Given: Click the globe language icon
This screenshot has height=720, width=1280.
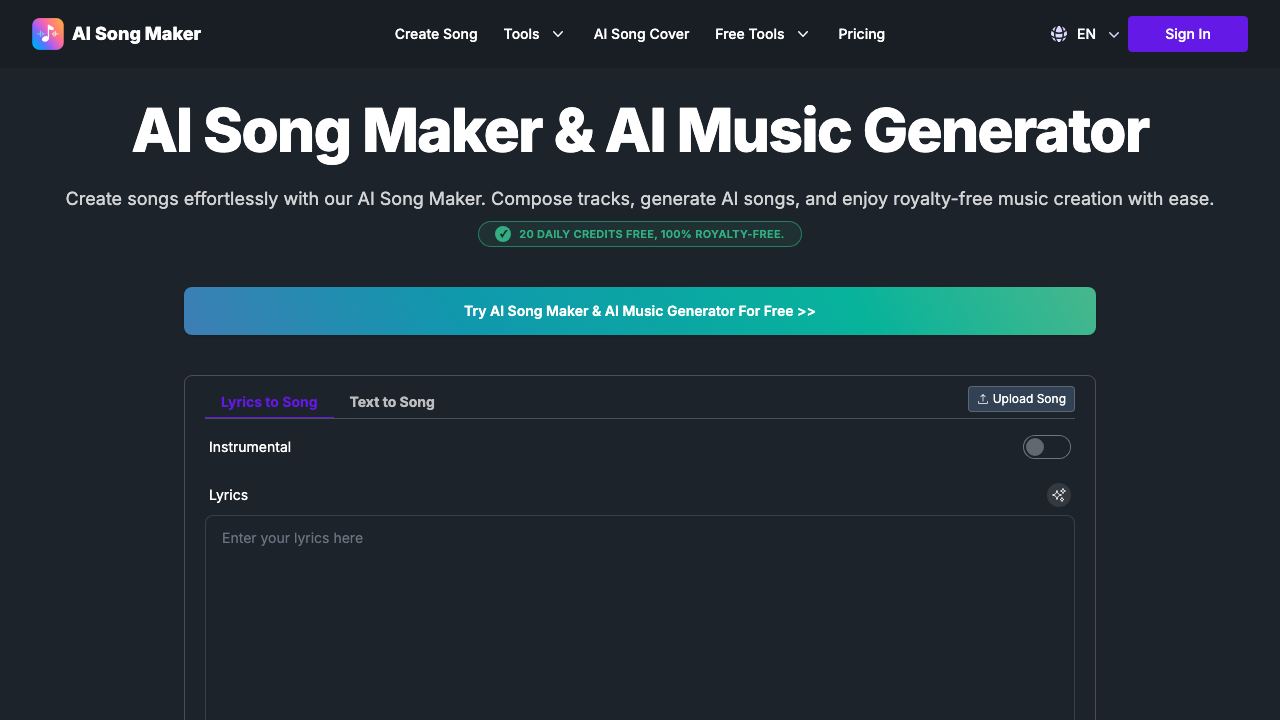Looking at the screenshot, I should [x=1059, y=34].
